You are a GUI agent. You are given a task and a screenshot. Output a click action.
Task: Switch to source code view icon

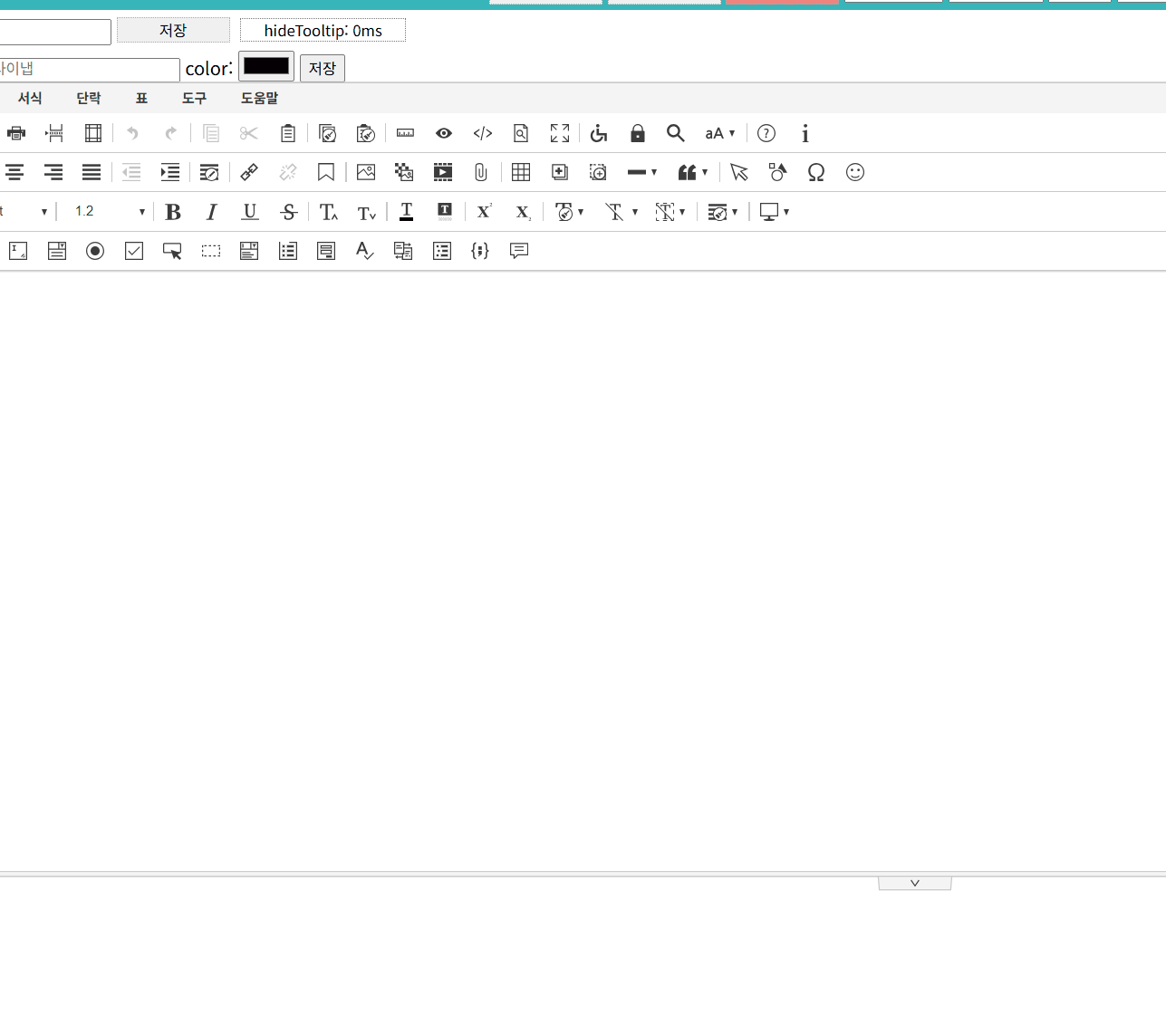[483, 133]
